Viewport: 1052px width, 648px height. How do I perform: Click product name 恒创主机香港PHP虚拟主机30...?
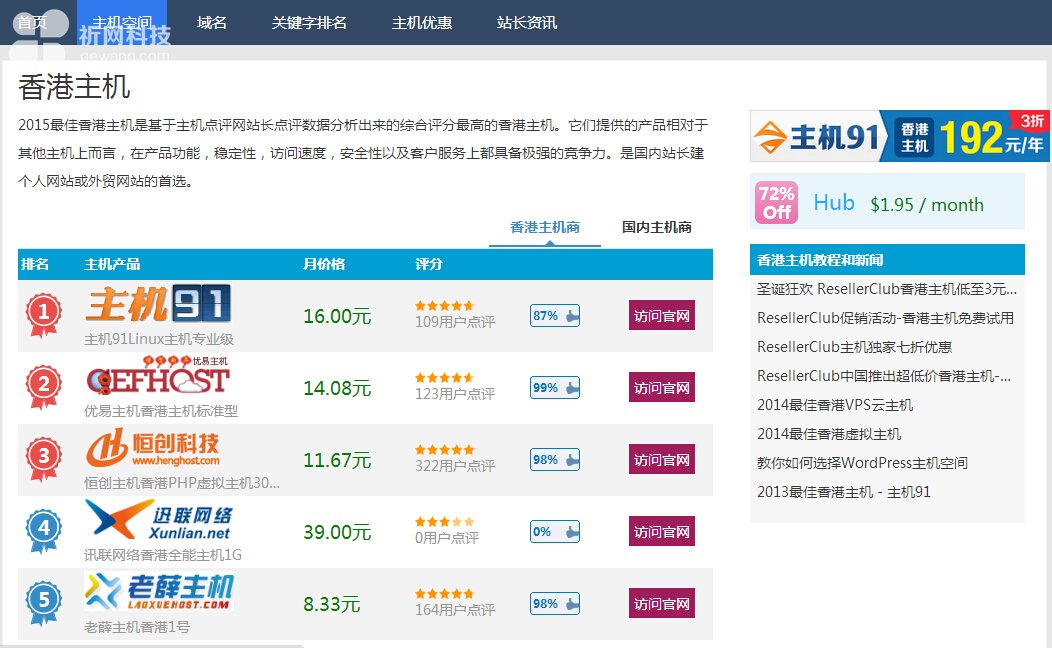[182, 483]
